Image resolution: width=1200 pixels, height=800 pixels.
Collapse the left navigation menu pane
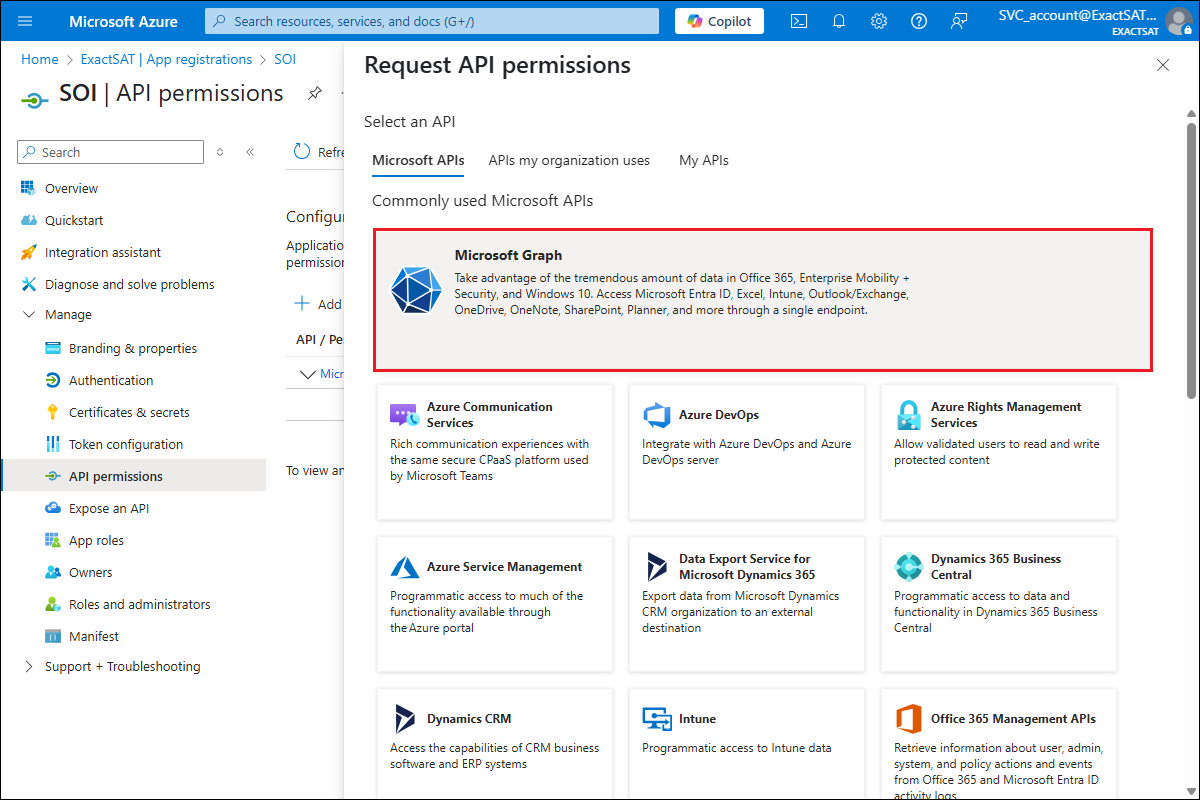click(x=250, y=152)
